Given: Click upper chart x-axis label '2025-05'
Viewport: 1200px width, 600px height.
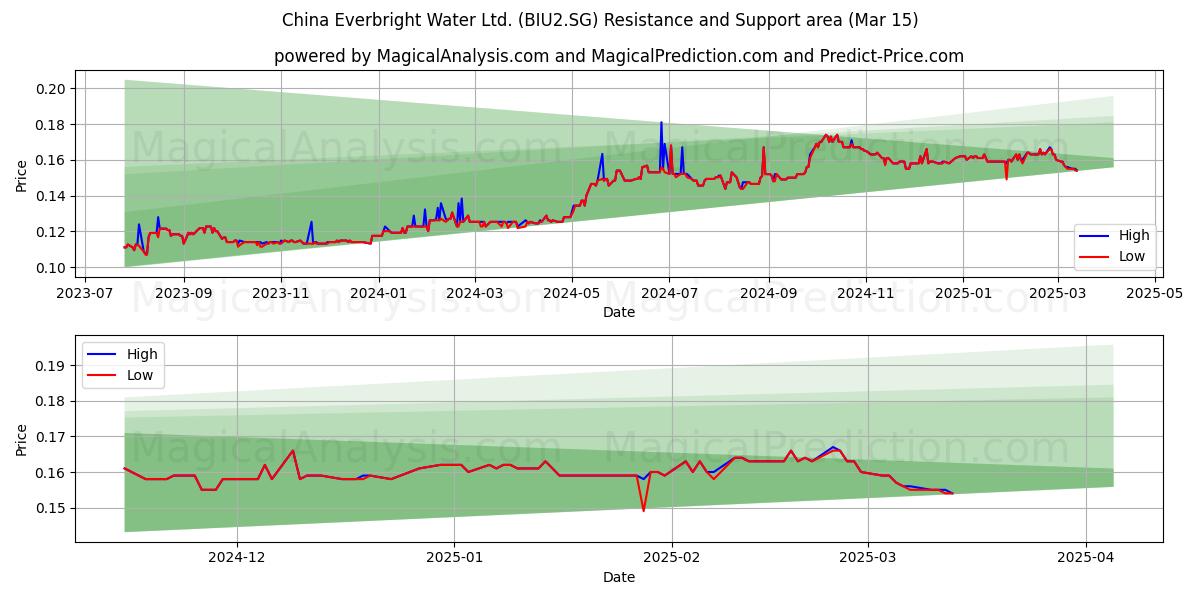Looking at the screenshot, I should [1156, 295].
